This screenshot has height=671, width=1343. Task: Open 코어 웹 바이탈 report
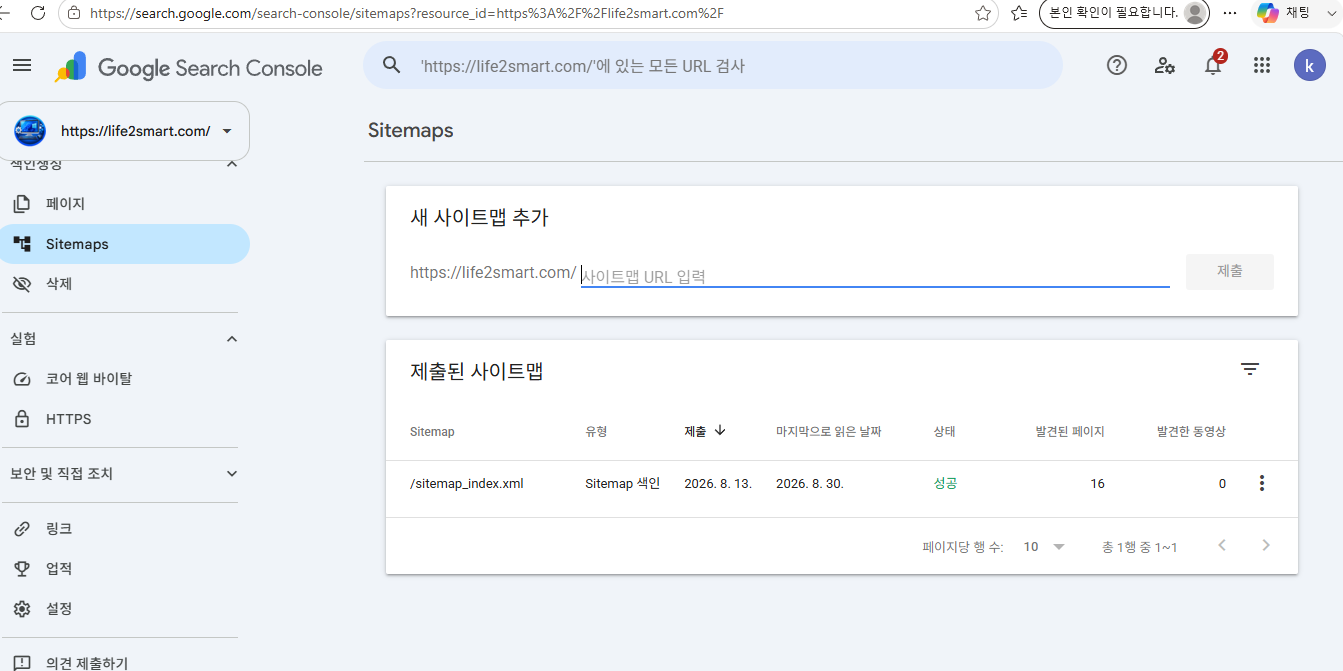point(125,379)
